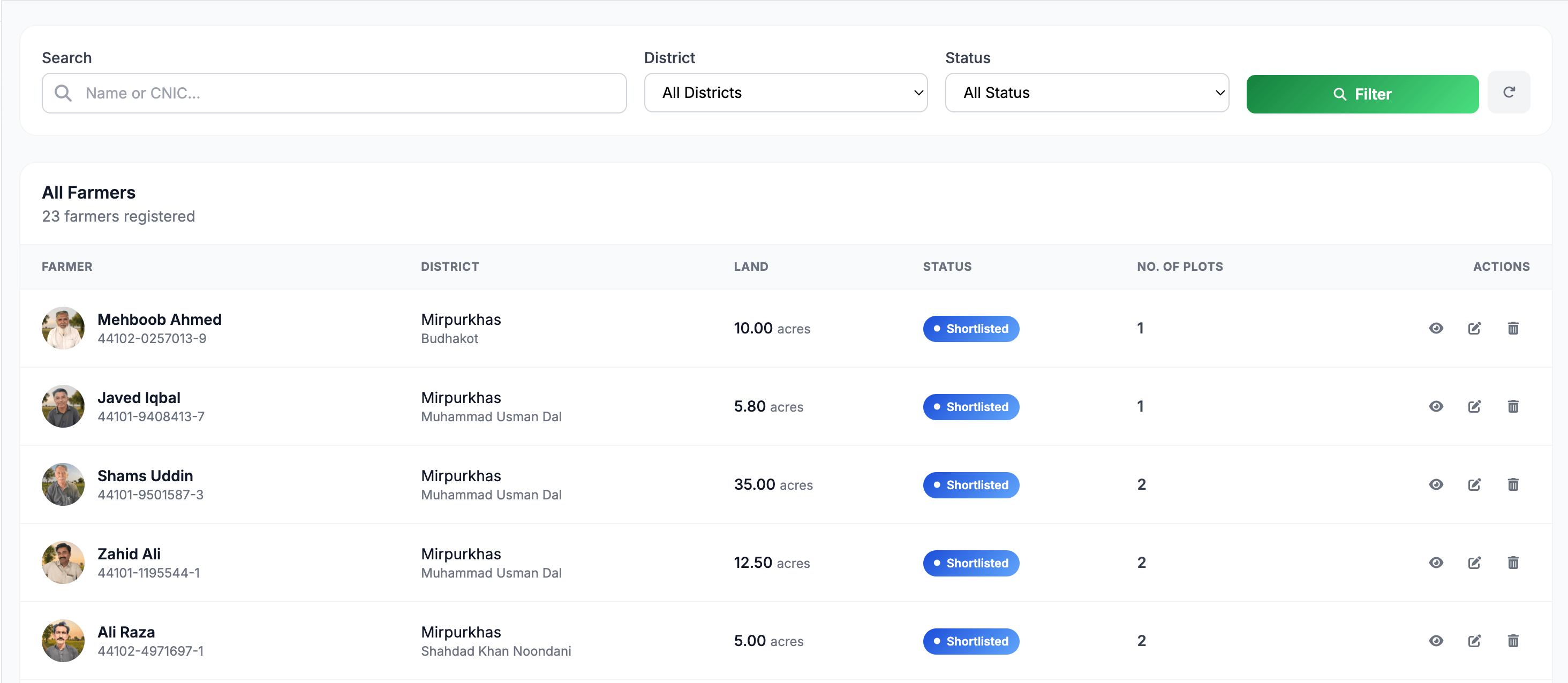The image size is (1568, 683).
Task: Open Zahid Ali's profile photo
Action: tap(63, 563)
